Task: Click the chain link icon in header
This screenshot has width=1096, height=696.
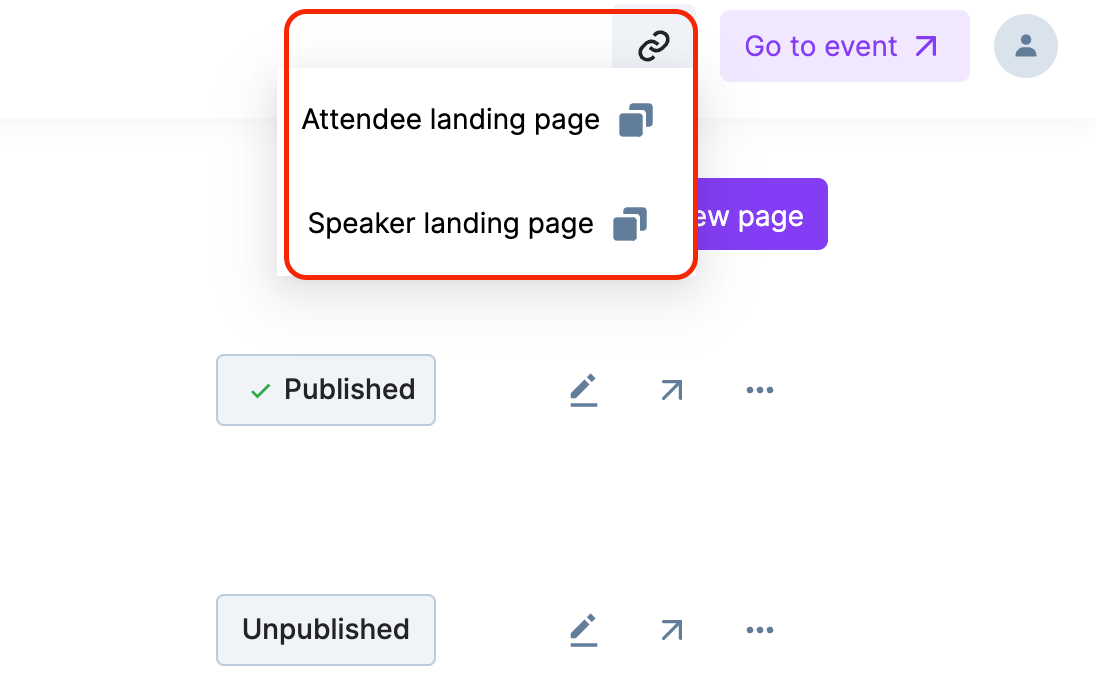Action: click(x=653, y=45)
